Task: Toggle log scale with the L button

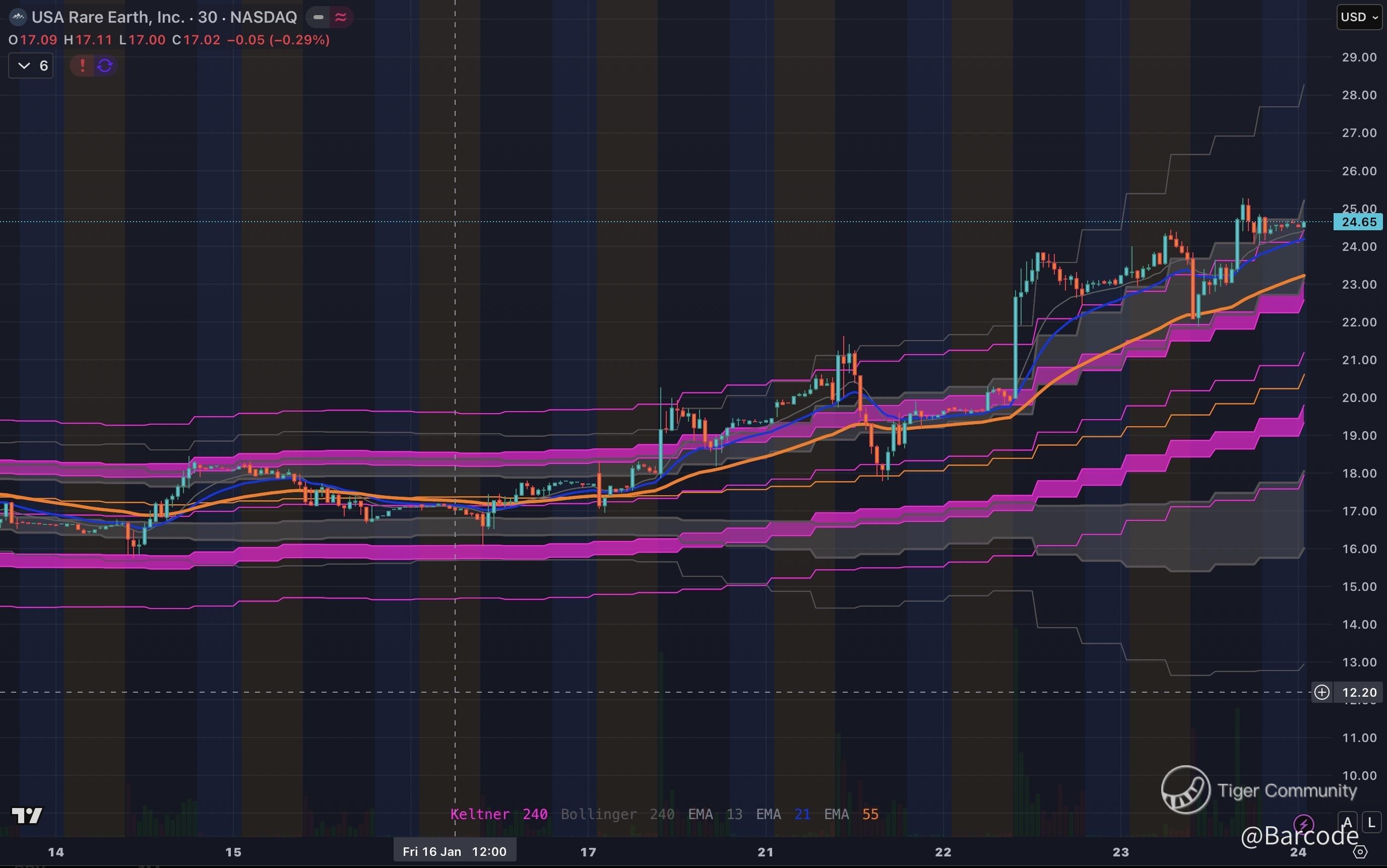Action: coord(1372,823)
